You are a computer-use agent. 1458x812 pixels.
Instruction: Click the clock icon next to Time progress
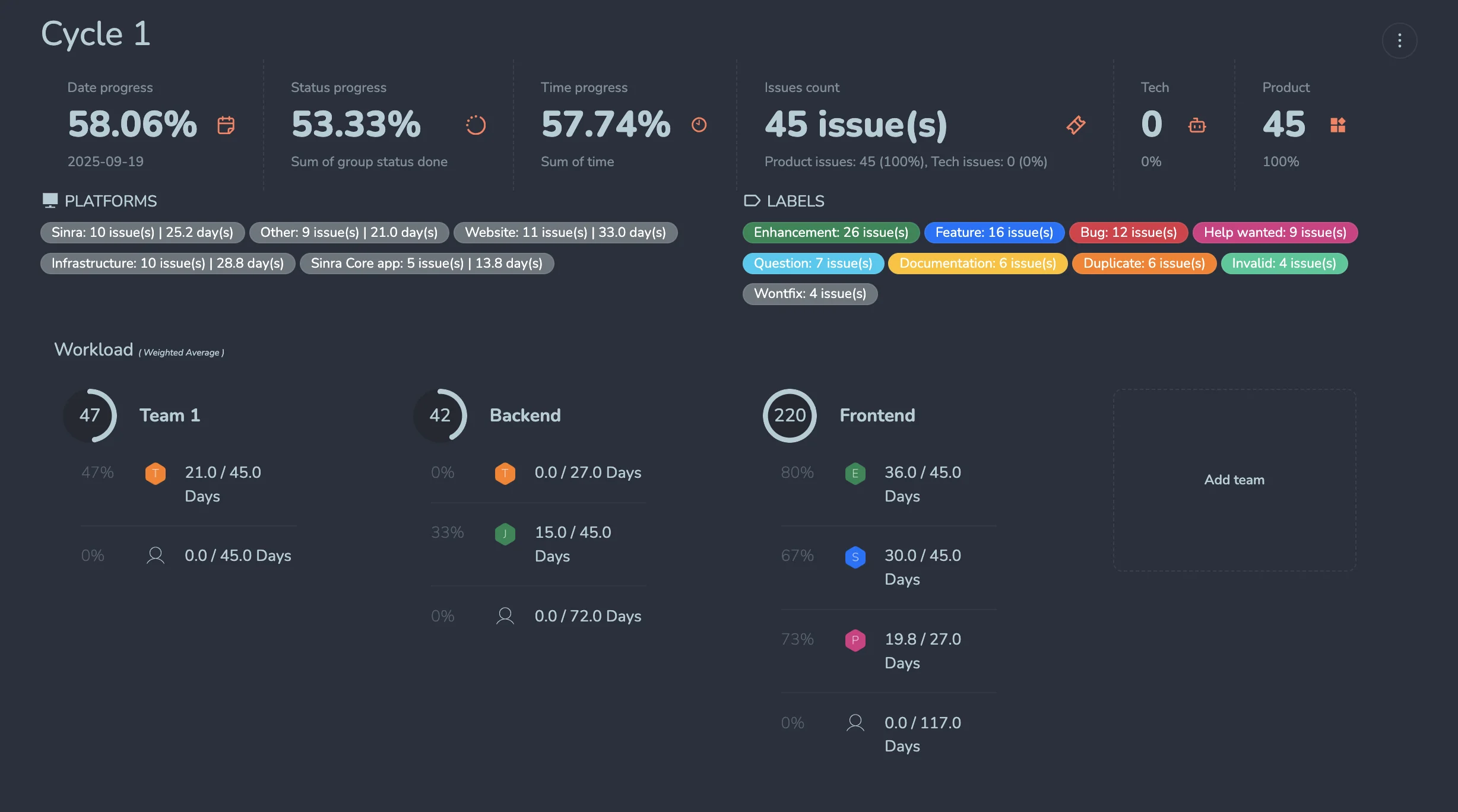(699, 125)
